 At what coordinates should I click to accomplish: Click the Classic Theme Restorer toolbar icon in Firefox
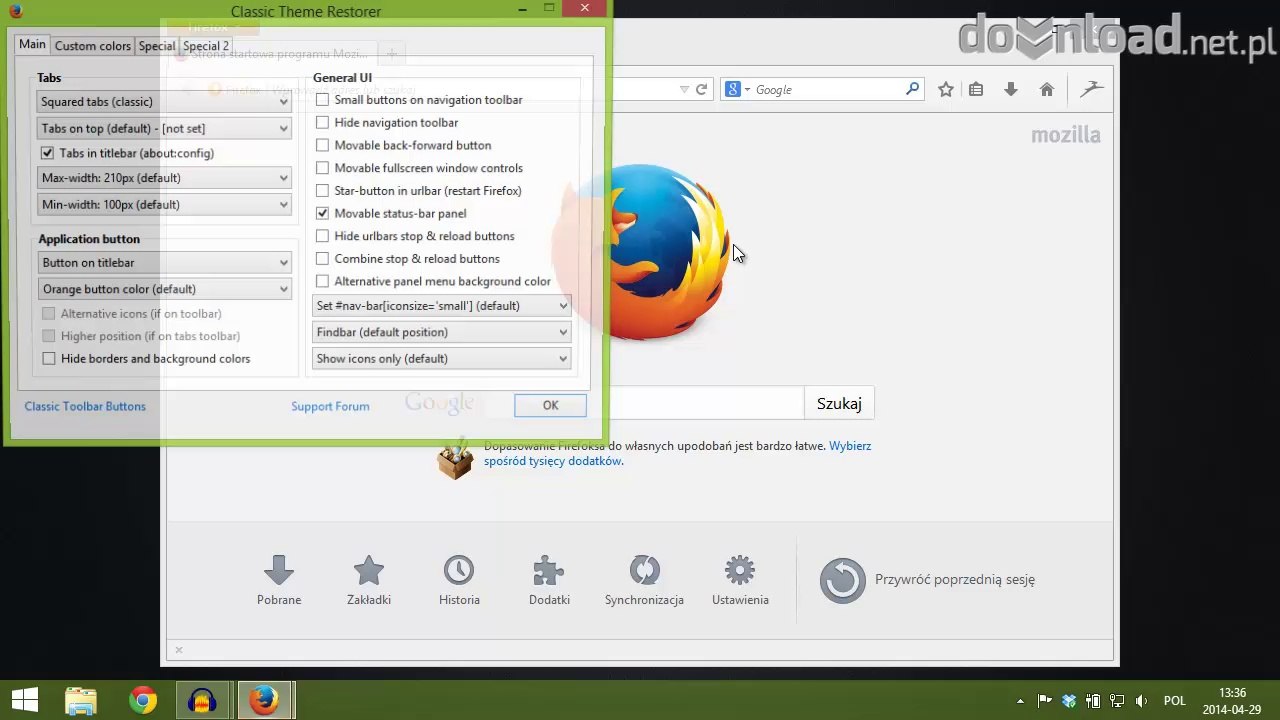pyautogui.click(x=1092, y=89)
